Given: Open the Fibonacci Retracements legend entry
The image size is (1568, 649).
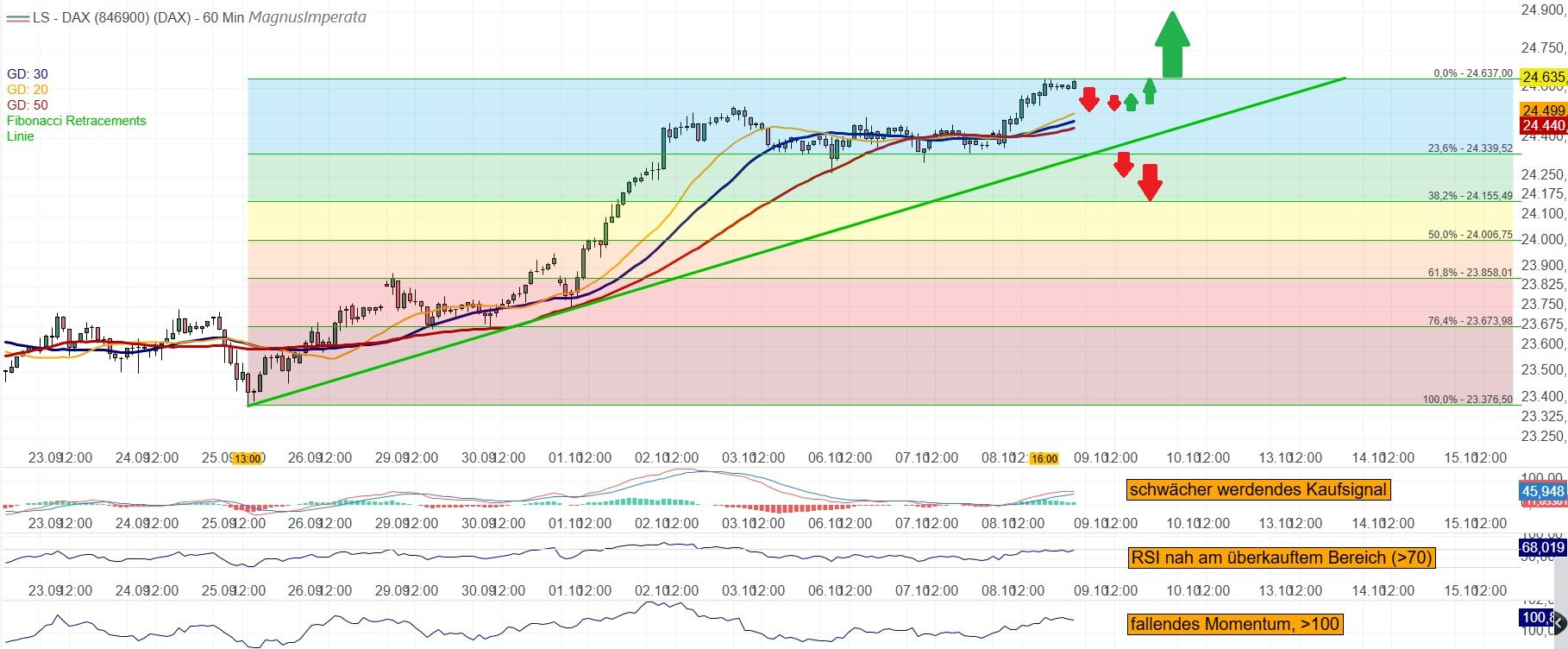Looking at the screenshot, I should click(x=77, y=121).
